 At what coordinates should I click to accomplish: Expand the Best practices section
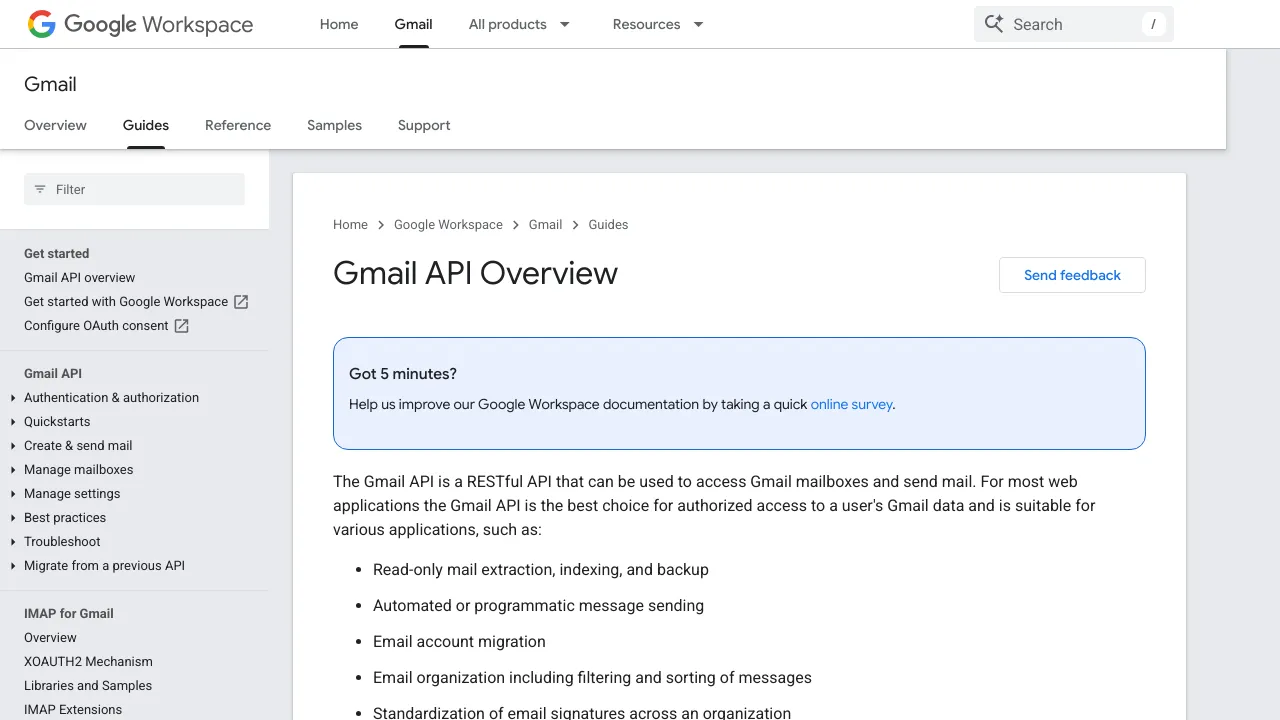[13, 518]
